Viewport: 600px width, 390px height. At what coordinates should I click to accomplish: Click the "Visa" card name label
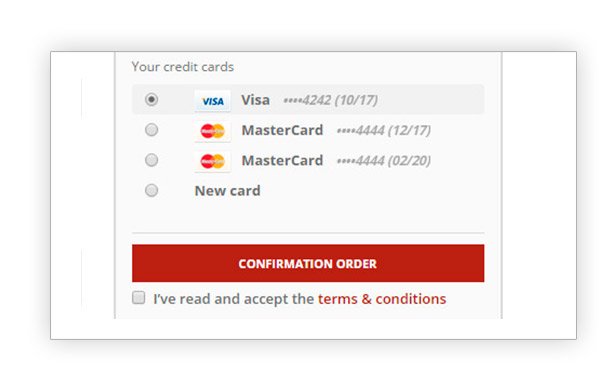(255, 100)
